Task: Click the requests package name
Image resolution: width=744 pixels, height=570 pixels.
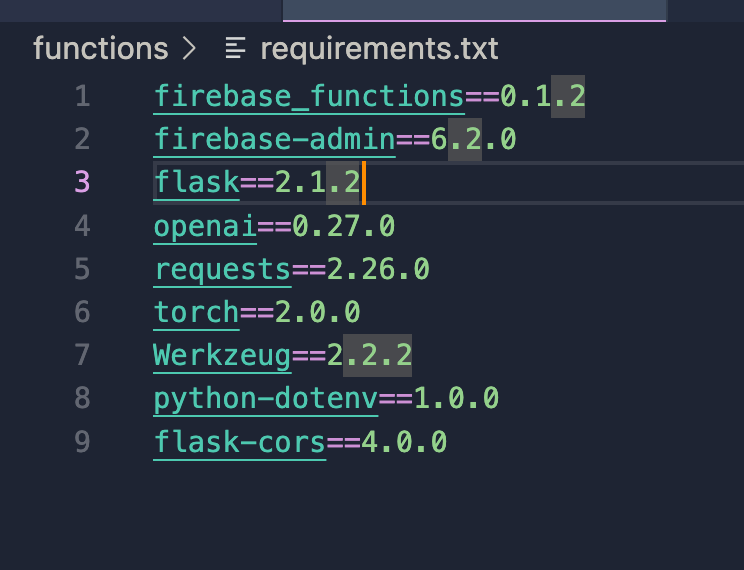Action: pyautogui.click(x=223, y=270)
